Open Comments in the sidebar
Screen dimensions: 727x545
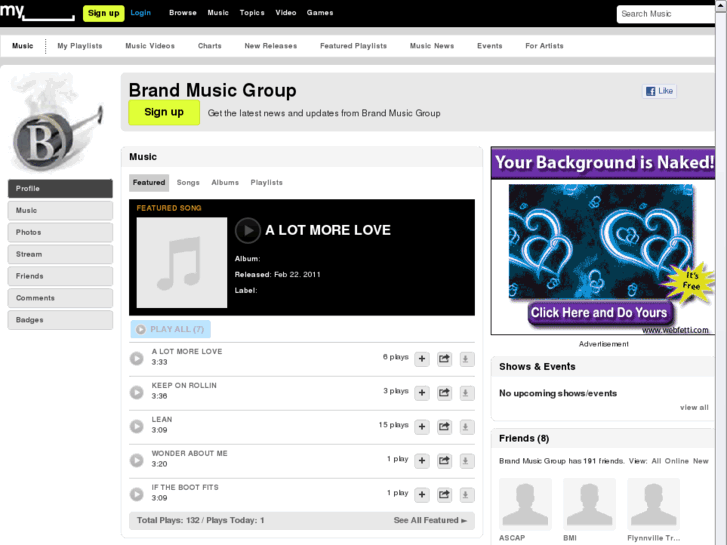(60, 298)
